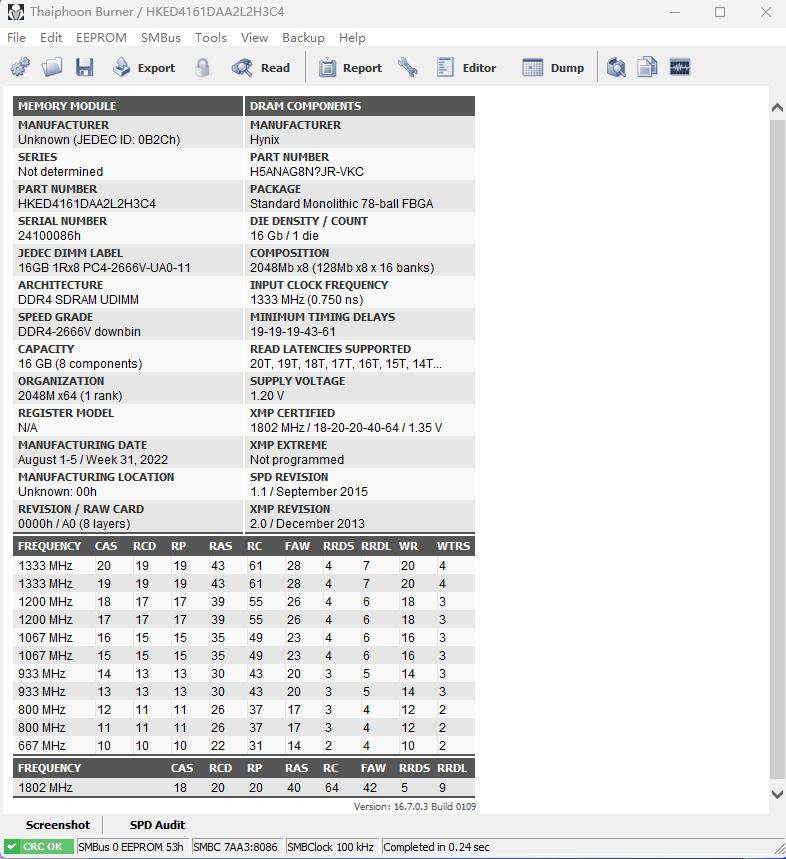The width and height of the screenshot is (786, 859).
Task: Click the Dump toolbar button
Action: tap(553, 67)
